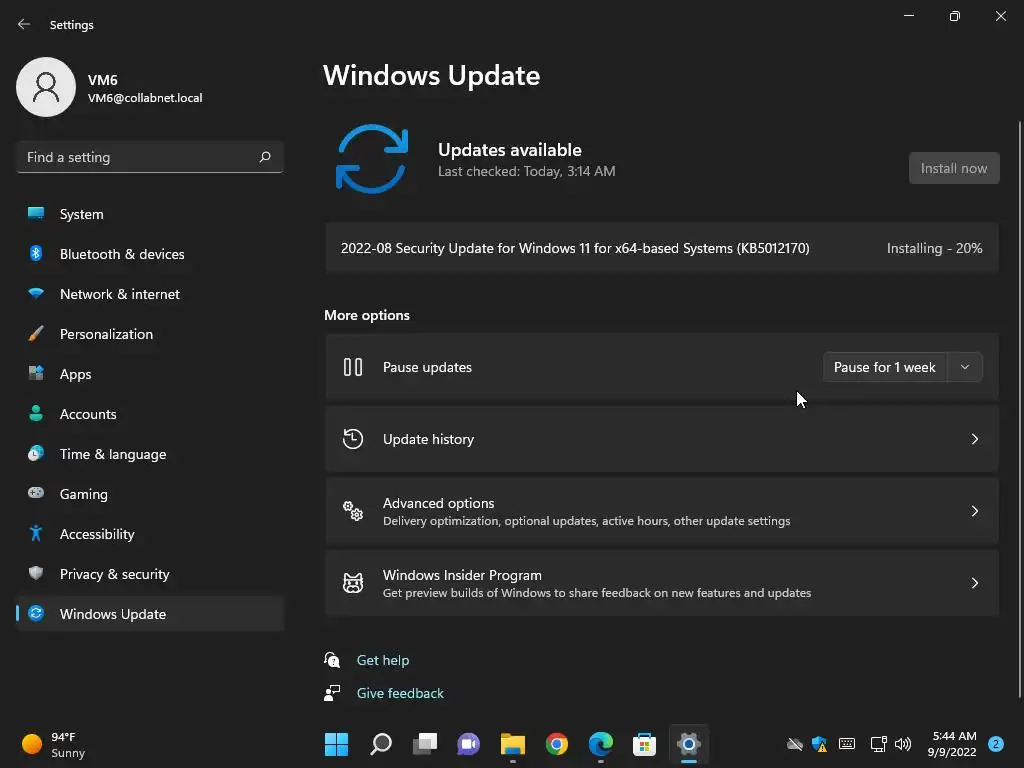Click the Installing - 20% status
This screenshot has height=768, width=1024.
pos(934,248)
